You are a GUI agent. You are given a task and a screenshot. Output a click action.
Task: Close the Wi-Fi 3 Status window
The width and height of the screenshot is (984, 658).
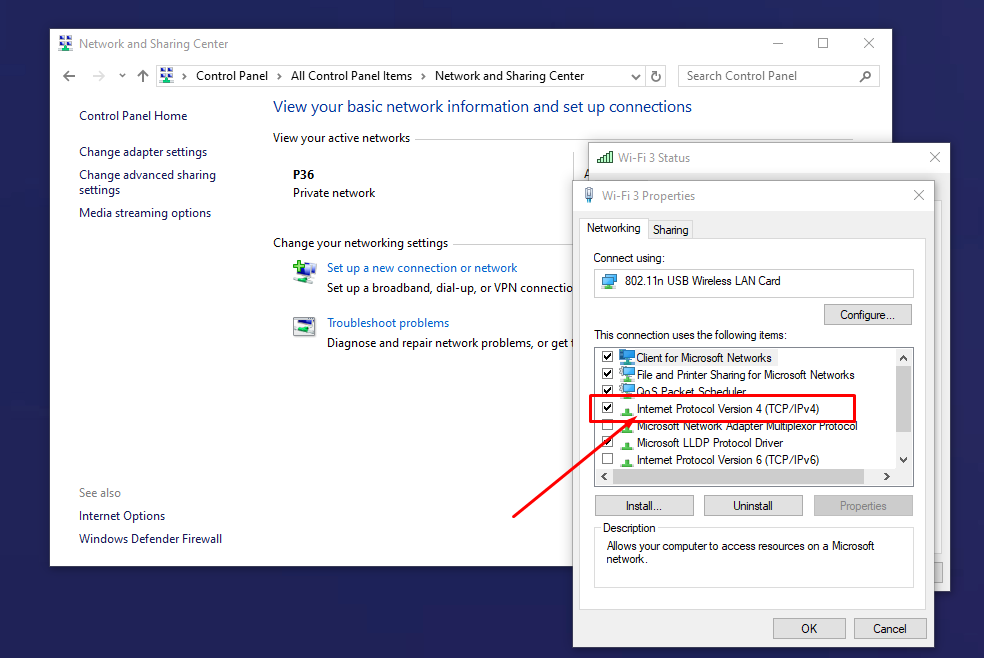pos(934,157)
